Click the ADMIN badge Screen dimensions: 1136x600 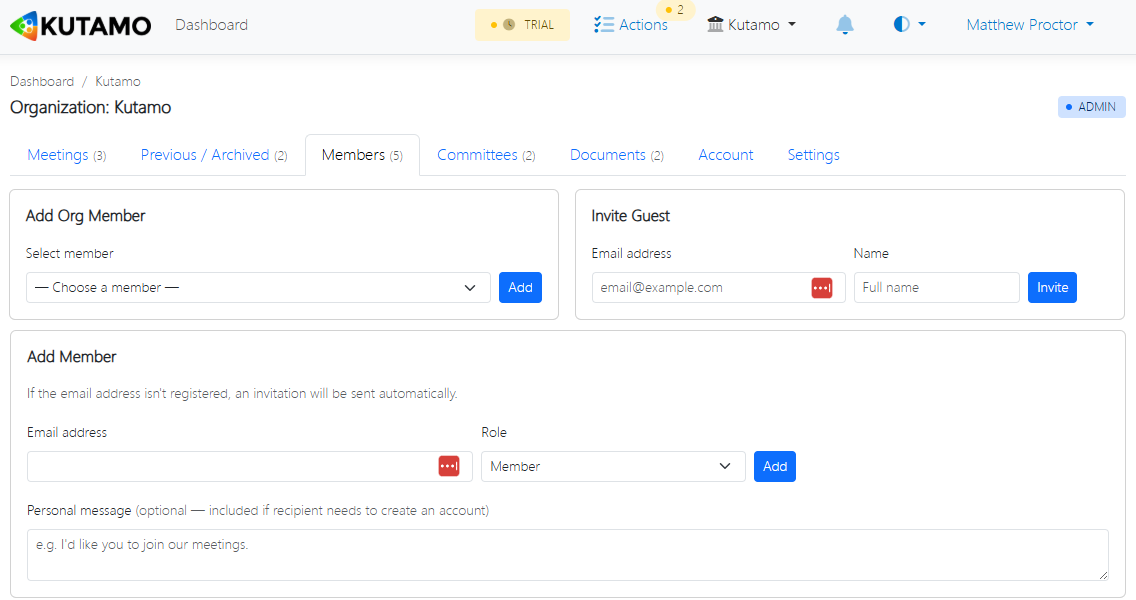pyautogui.click(x=1091, y=107)
